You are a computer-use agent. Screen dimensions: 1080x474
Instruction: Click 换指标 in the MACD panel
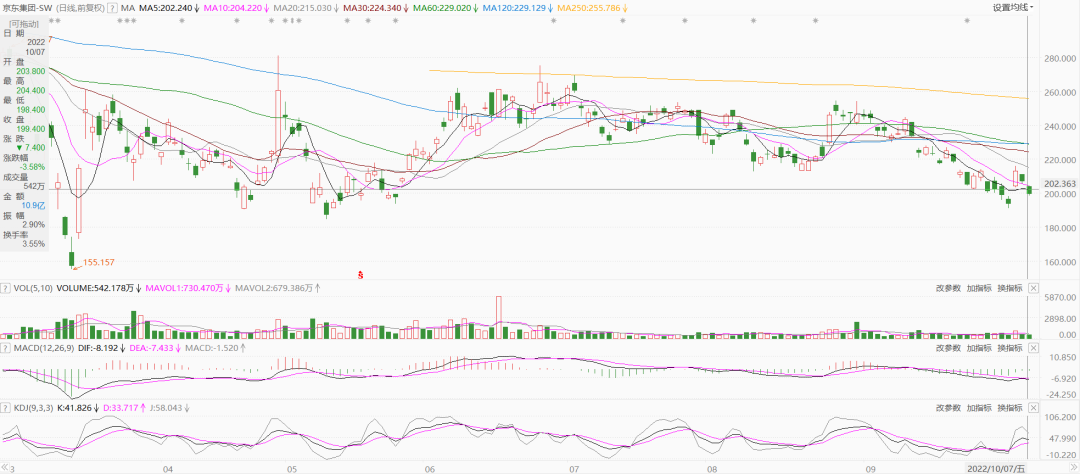tap(1009, 348)
